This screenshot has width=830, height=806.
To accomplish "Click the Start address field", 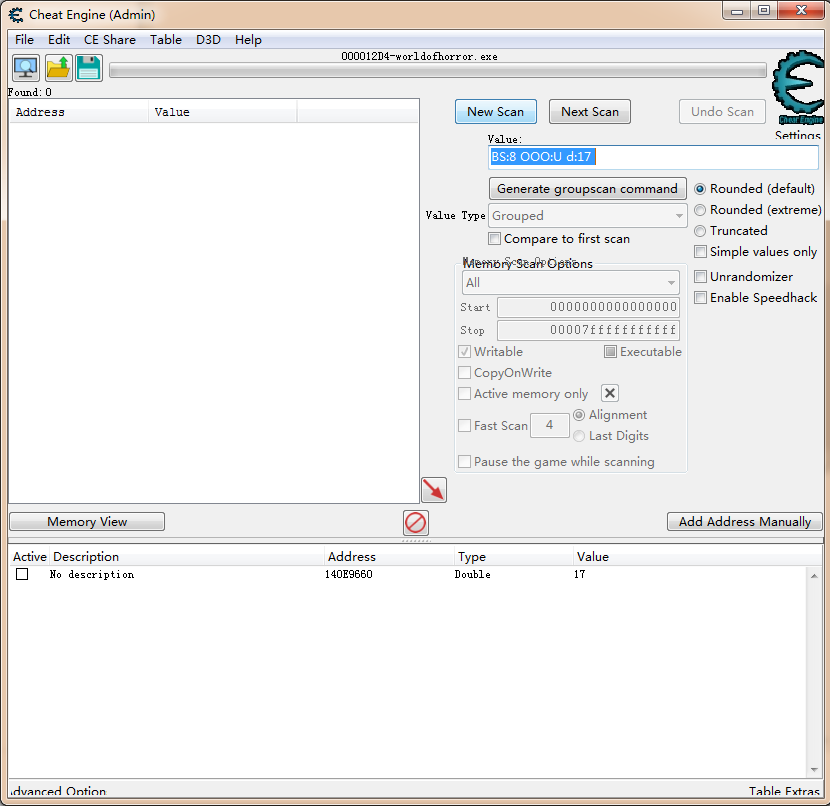I will (588, 307).
